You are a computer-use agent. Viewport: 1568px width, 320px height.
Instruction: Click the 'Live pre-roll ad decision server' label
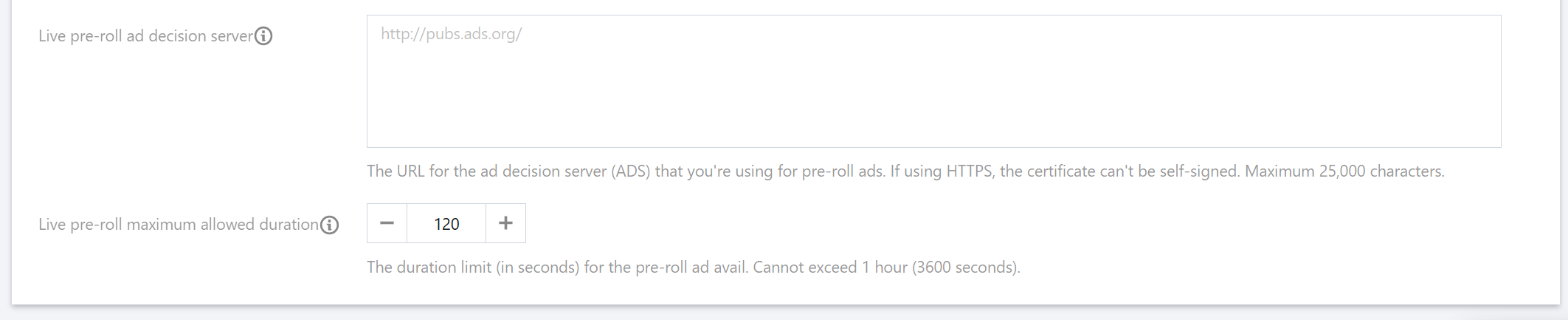145,36
